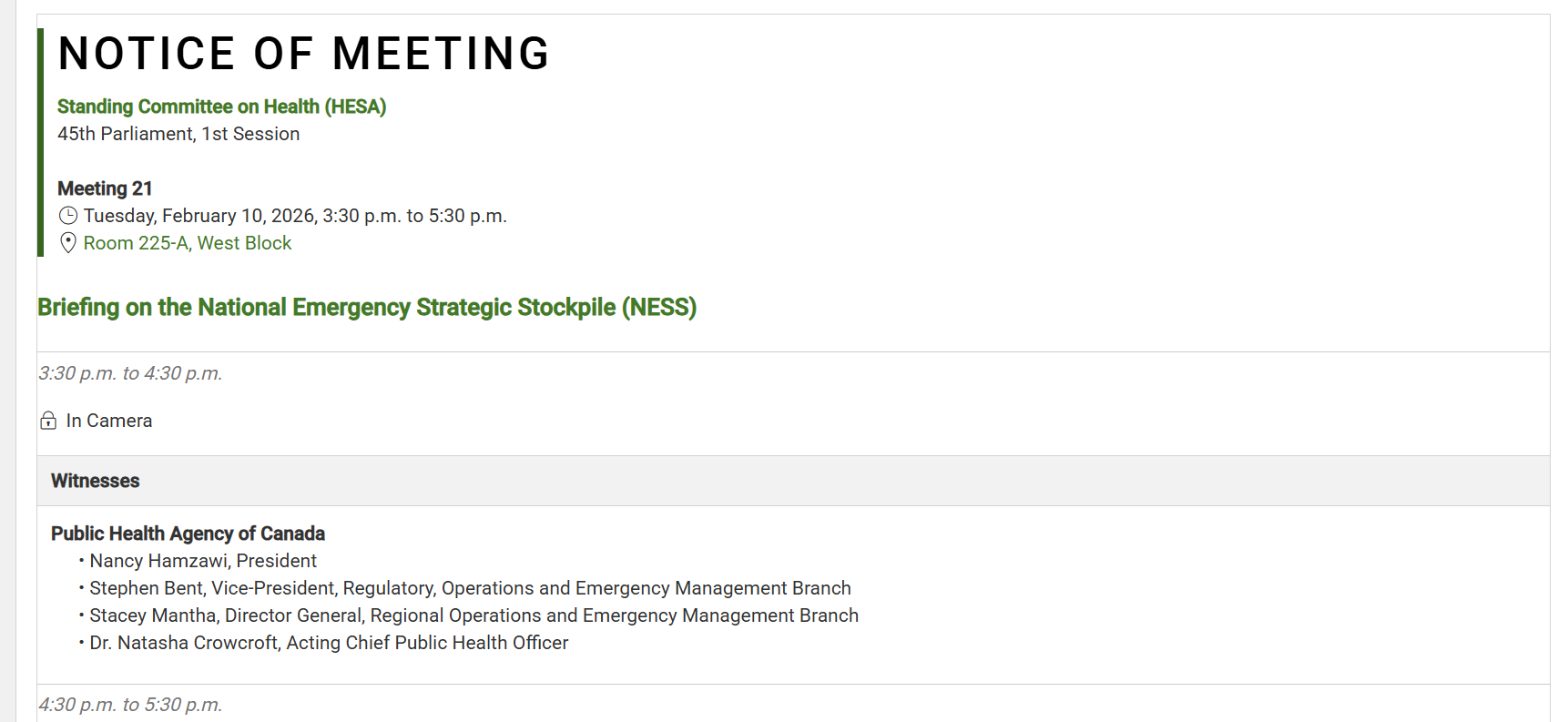1568x722 pixels.
Task: Click the 3:30 p.m. to 4:30 p.m. time slot
Action: click(x=130, y=373)
